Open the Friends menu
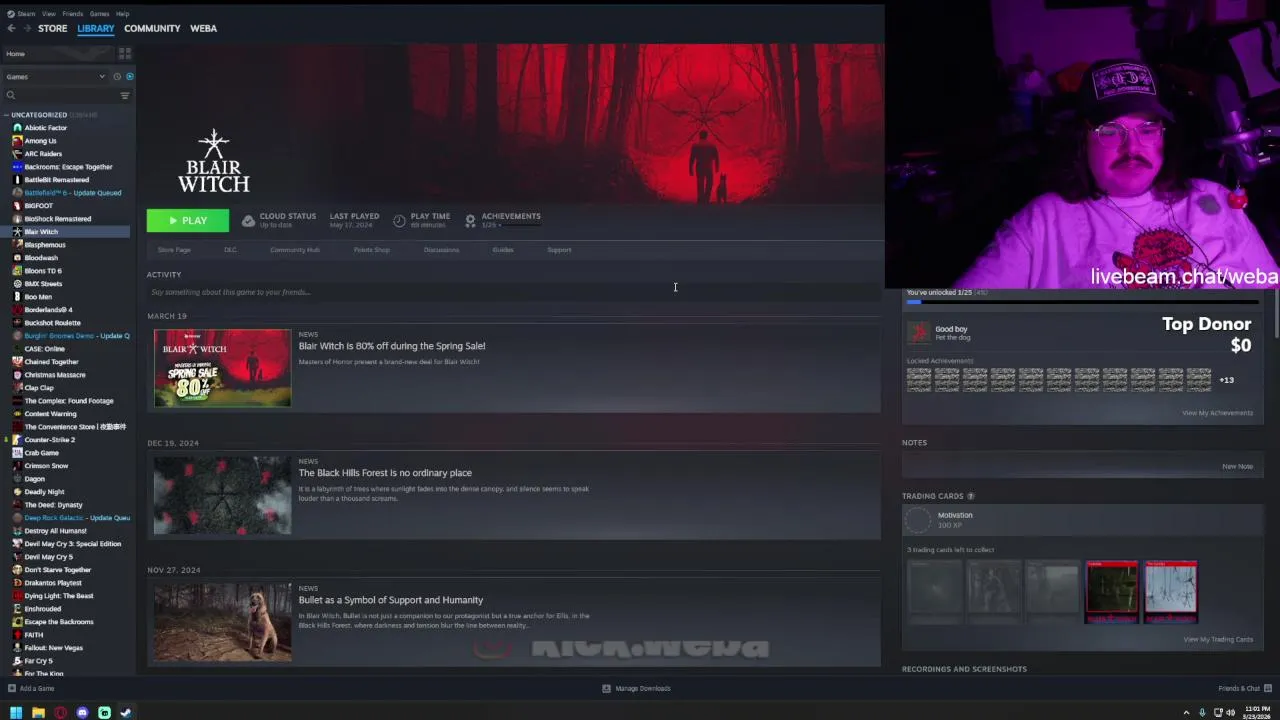Image resolution: width=1280 pixels, height=720 pixels. [73, 14]
